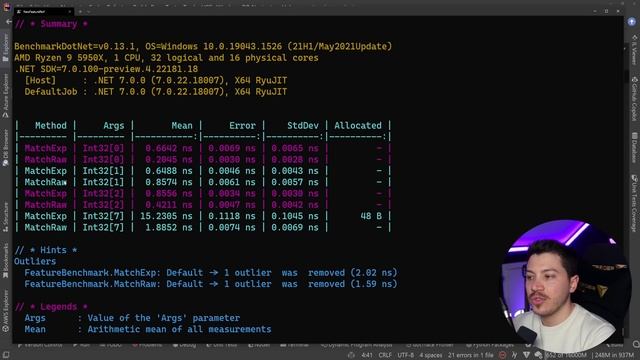Open the Unit Tests tool window

[x=222, y=345]
